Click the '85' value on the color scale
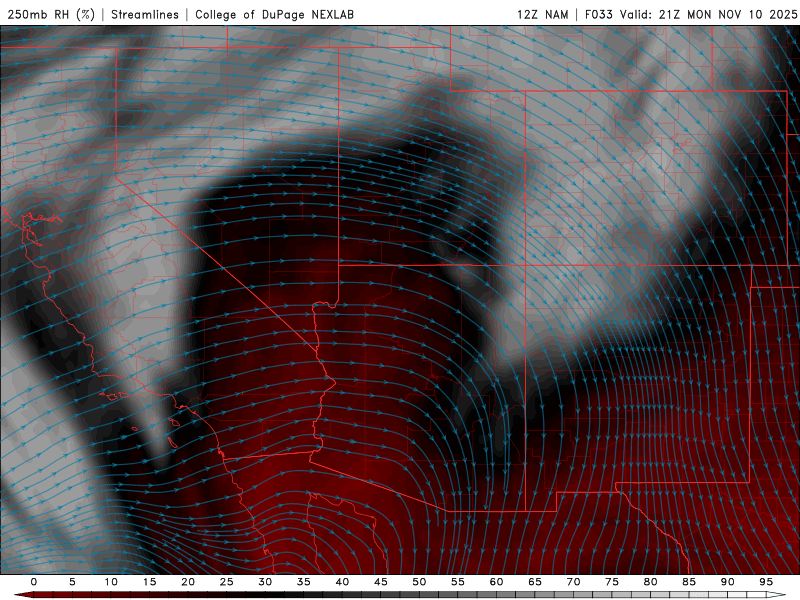The height and width of the screenshot is (600, 800). (x=689, y=582)
